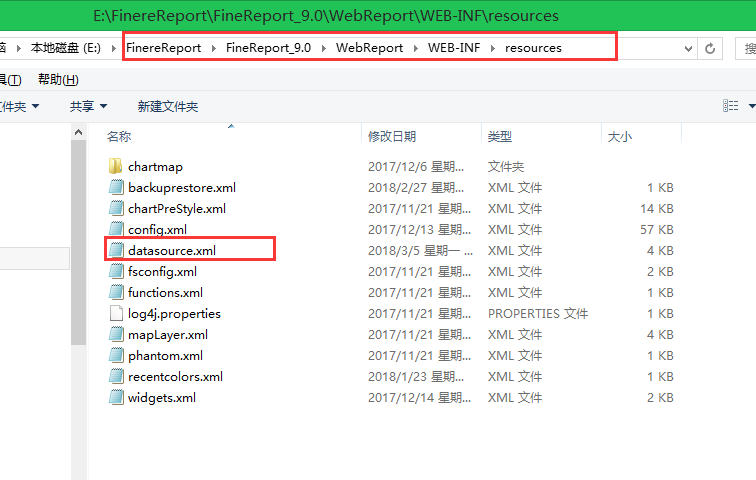
Task: Click the phantom.xml file icon
Action: pos(116,356)
